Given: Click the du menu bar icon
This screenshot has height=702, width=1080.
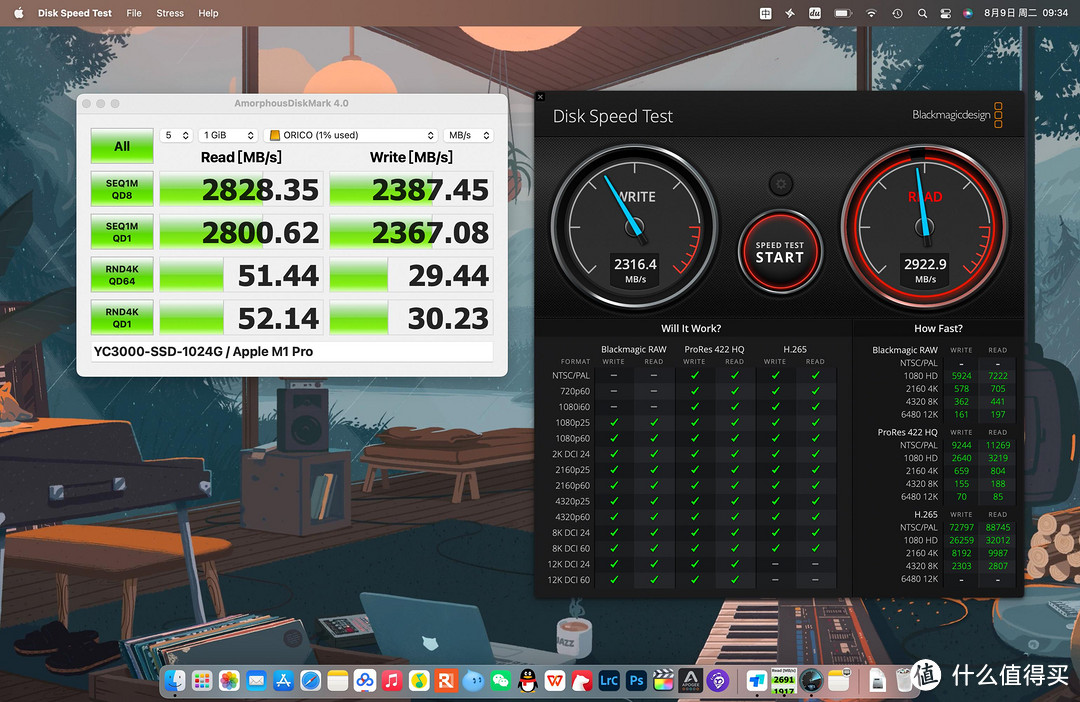Looking at the screenshot, I should coord(815,13).
